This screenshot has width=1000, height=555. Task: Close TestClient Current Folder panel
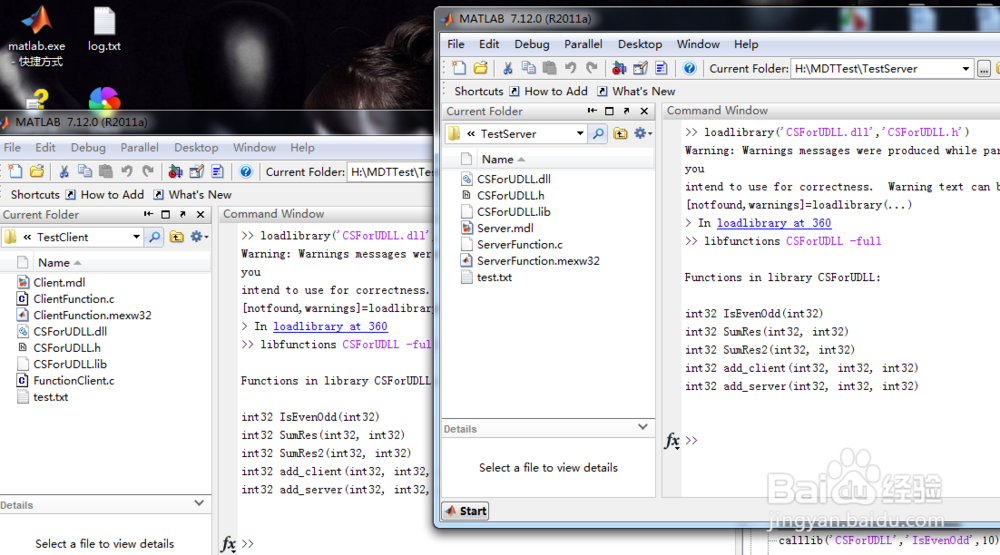[x=200, y=214]
